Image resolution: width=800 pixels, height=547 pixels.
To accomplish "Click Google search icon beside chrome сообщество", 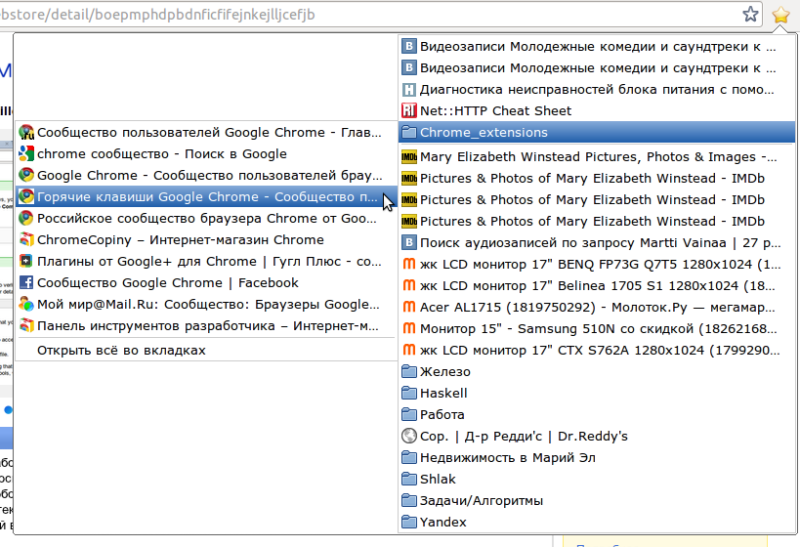I will [x=26, y=154].
